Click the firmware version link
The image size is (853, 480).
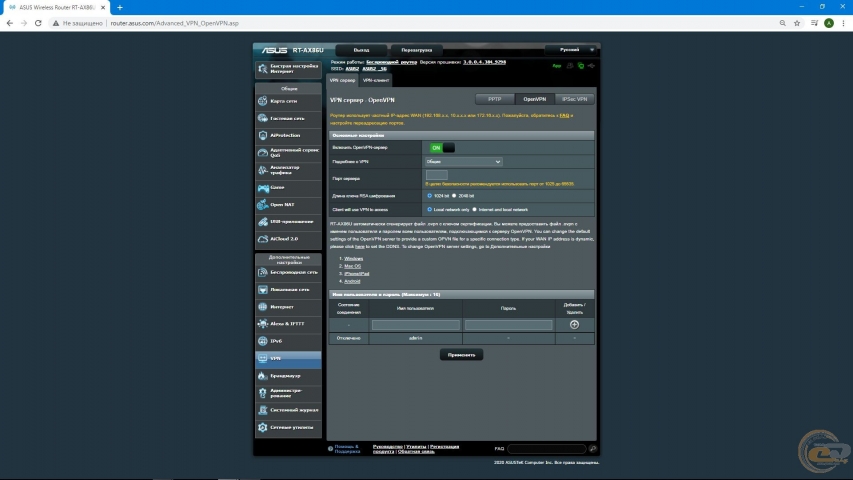pyautogui.click(x=485, y=62)
